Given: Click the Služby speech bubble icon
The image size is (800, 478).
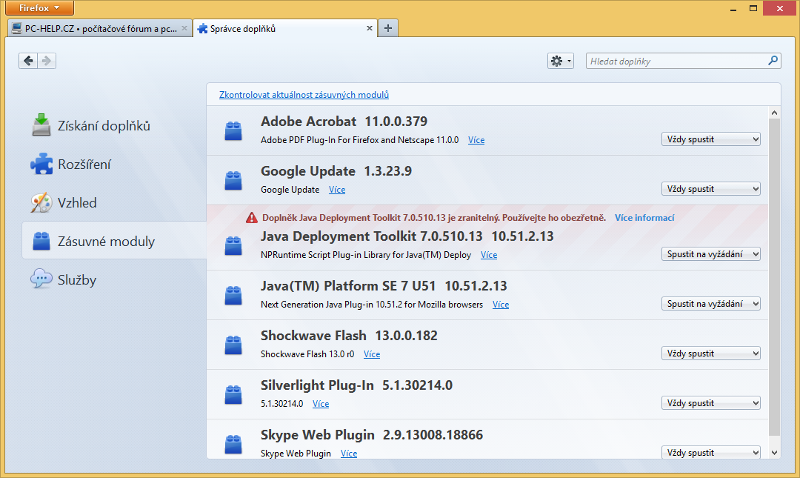Looking at the screenshot, I should click(x=41, y=279).
